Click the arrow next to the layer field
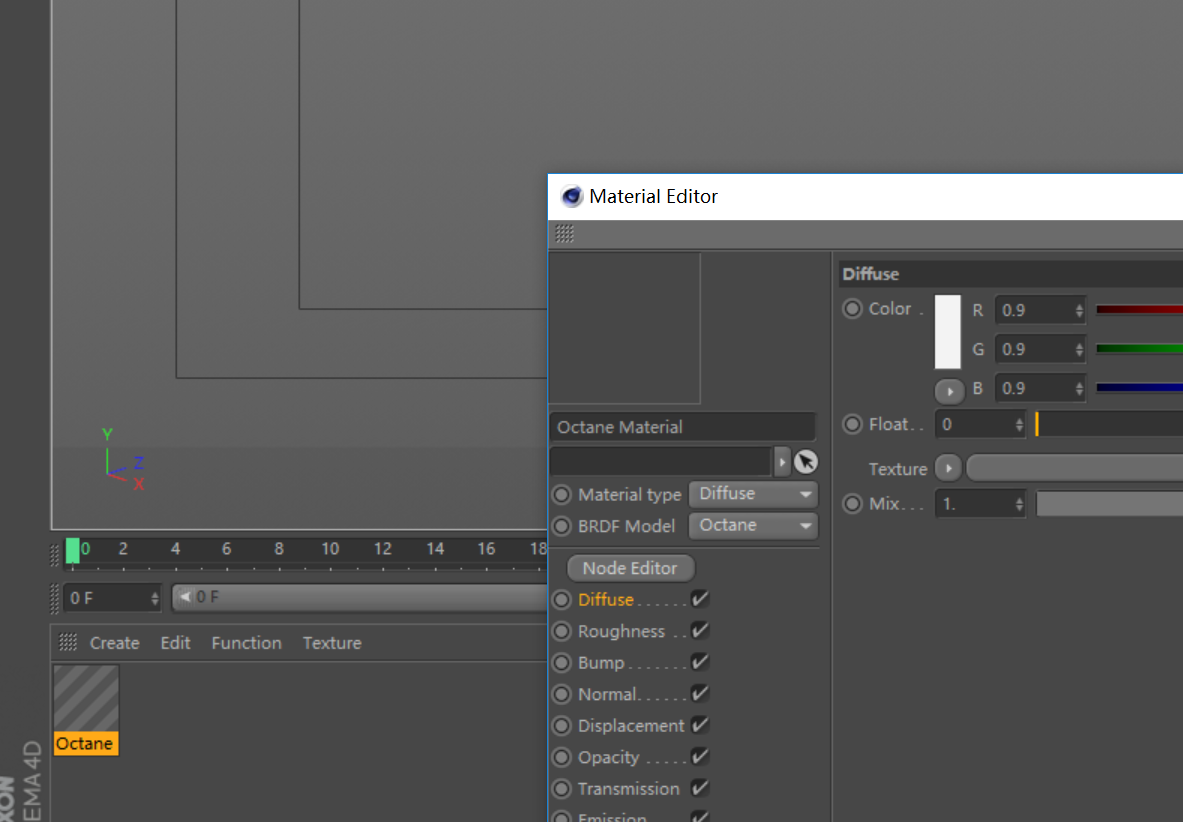The height and width of the screenshot is (822, 1183). 782,462
